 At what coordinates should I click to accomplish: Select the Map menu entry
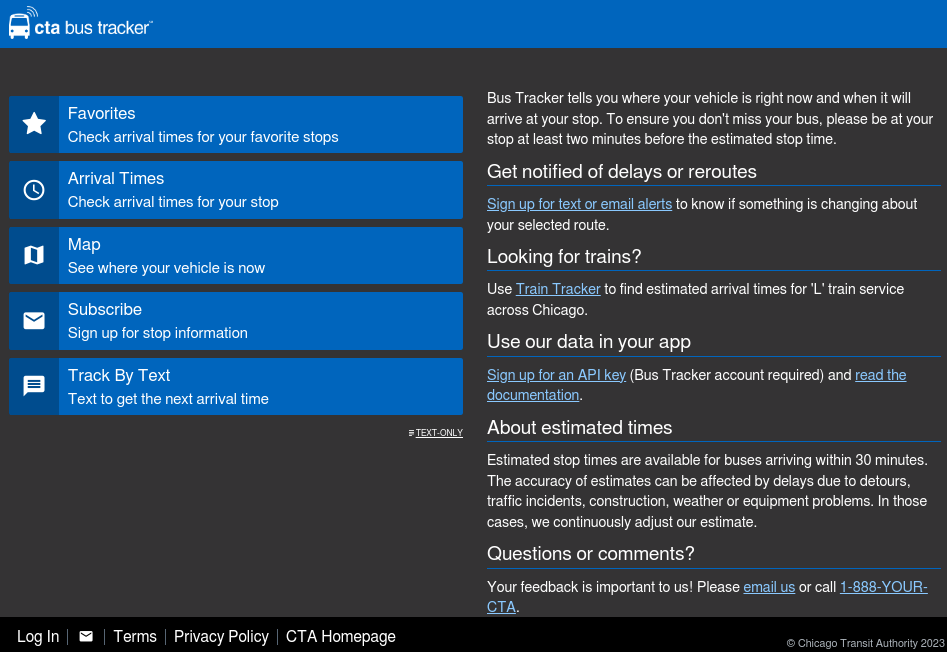(260, 255)
